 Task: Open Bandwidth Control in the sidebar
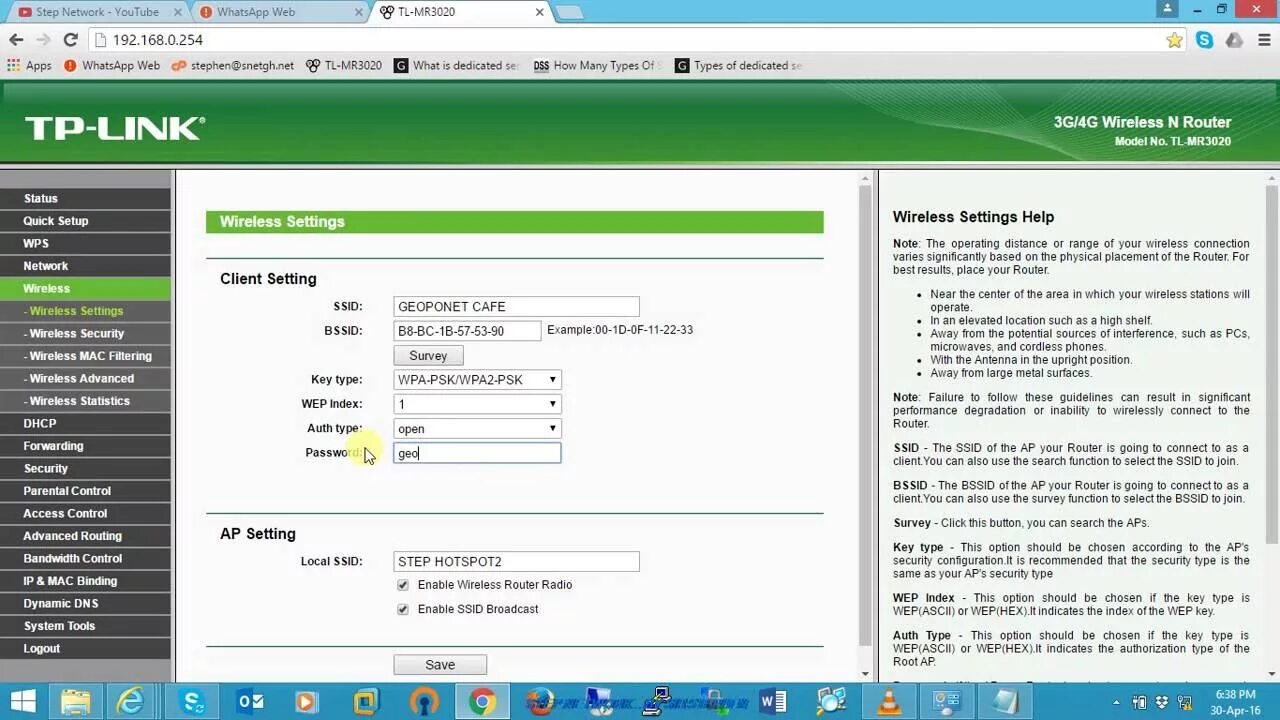tap(85, 558)
